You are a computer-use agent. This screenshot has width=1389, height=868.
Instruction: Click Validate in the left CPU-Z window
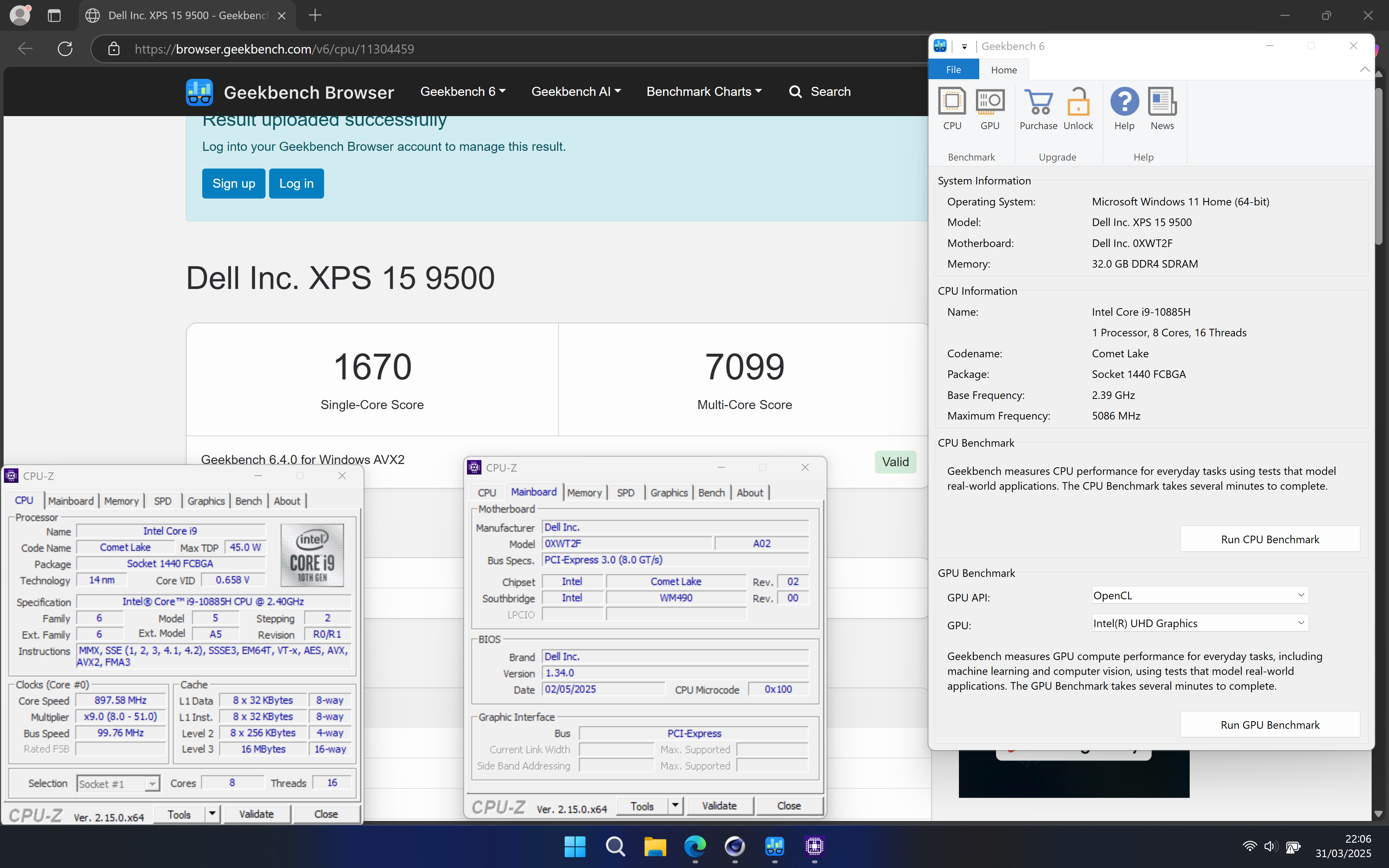pyautogui.click(x=256, y=814)
